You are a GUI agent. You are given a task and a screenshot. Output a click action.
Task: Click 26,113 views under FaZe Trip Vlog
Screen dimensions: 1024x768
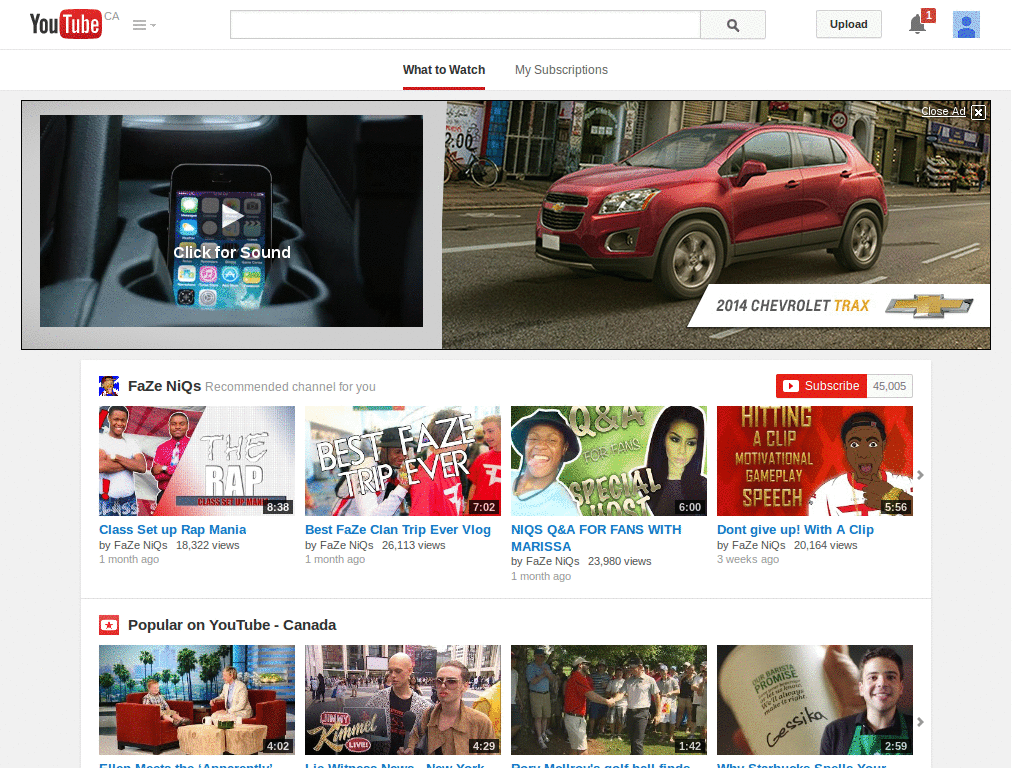click(413, 545)
